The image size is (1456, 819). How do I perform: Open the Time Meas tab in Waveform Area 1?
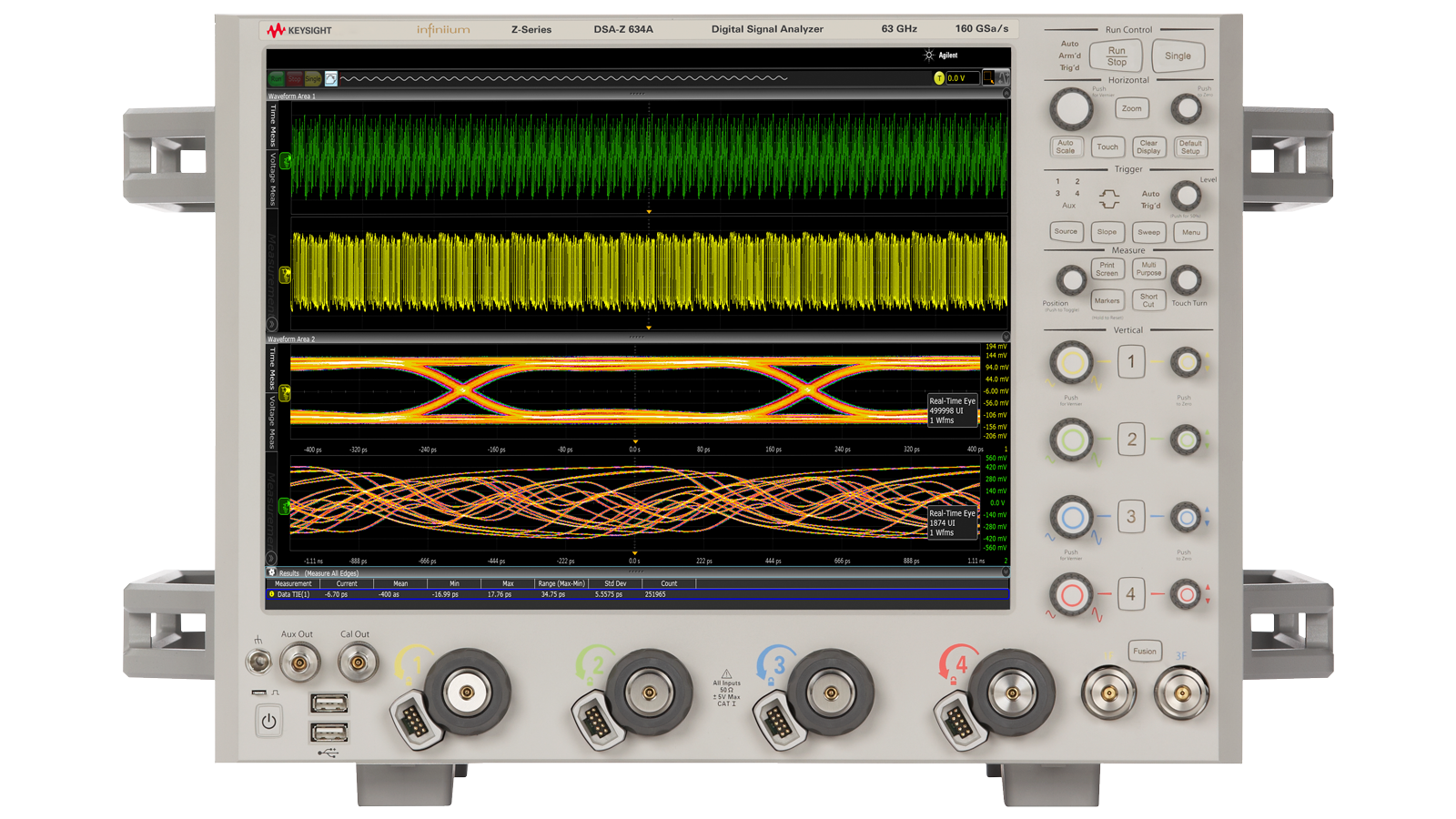coord(272,126)
